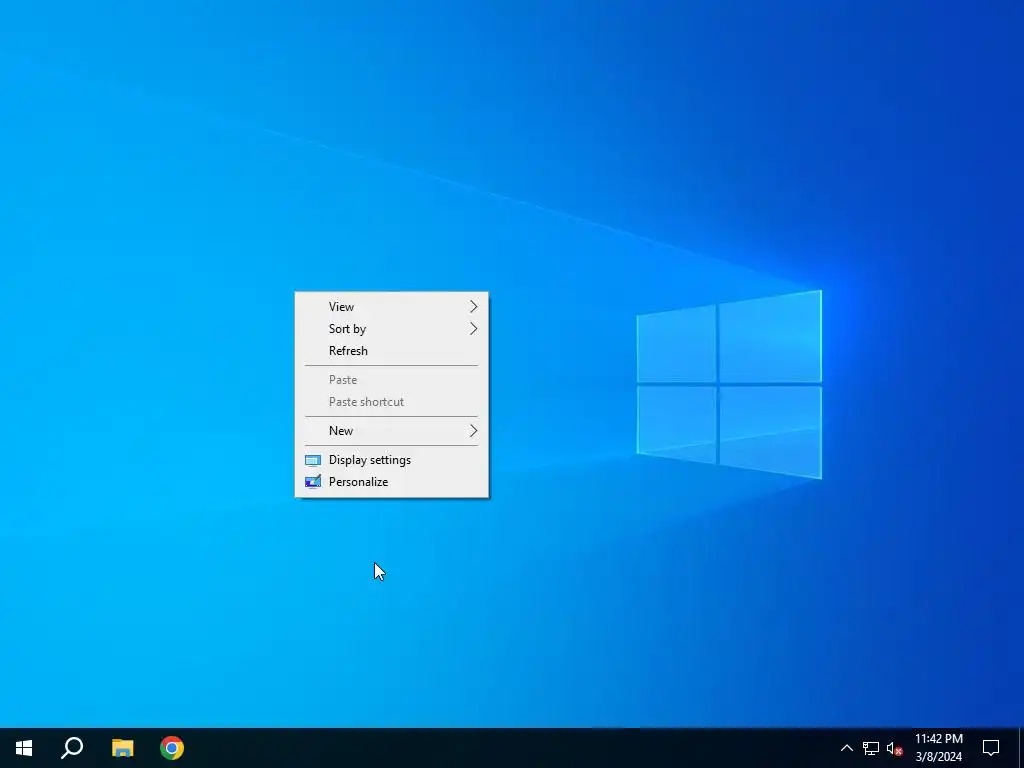Launch File Explorer from taskbar
The height and width of the screenshot is (768, 1024).
point(122,748)
